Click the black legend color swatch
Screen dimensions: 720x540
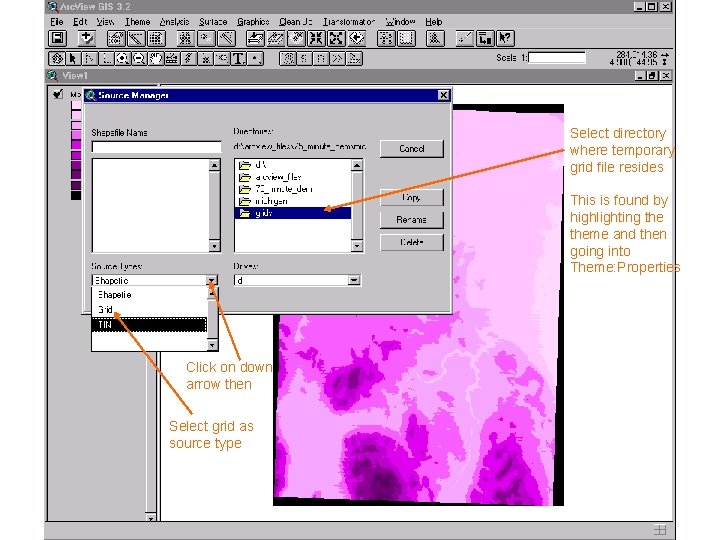(x=76, y=196)
